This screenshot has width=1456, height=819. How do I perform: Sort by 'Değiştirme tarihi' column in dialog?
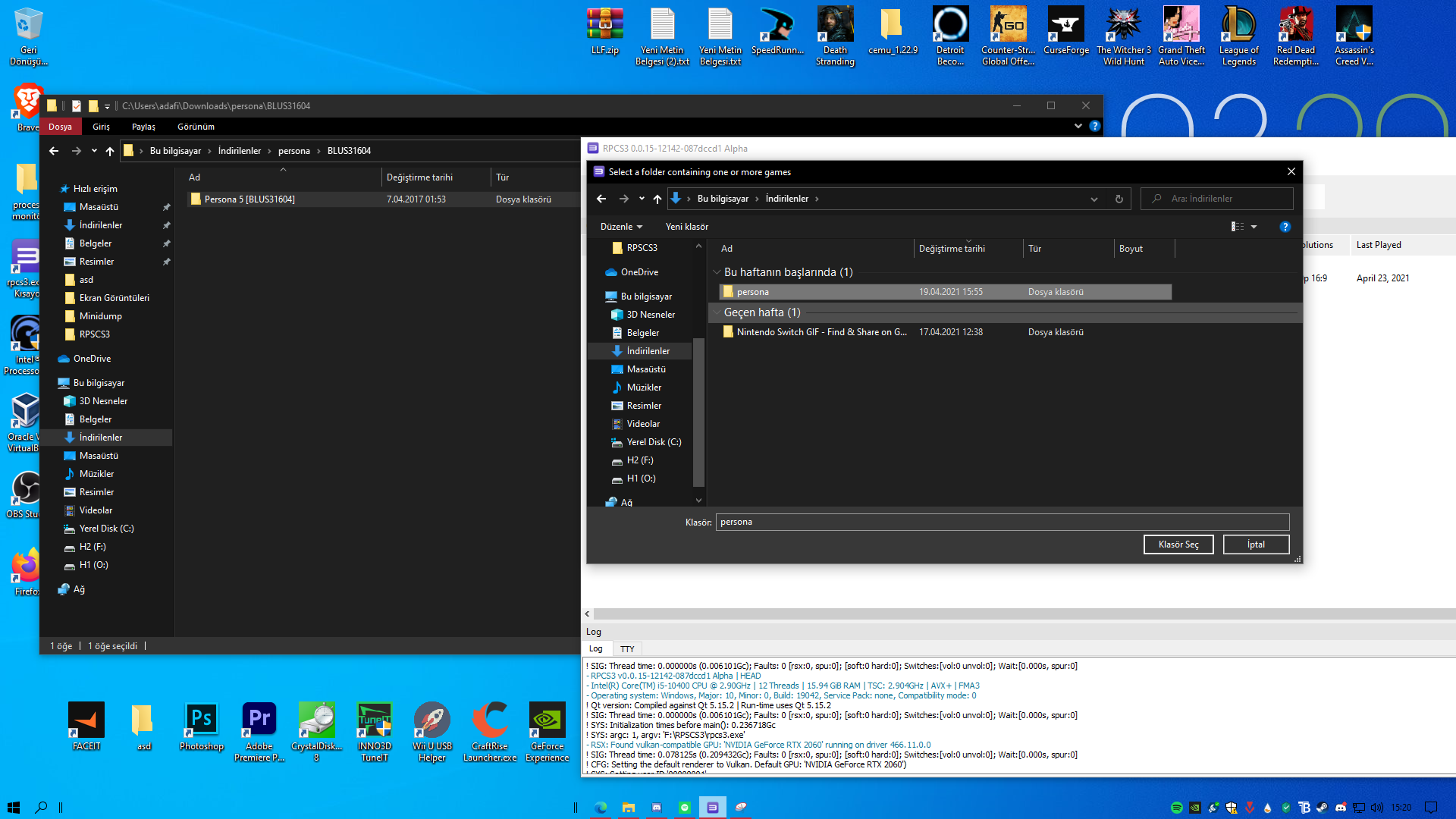[968, 249]
